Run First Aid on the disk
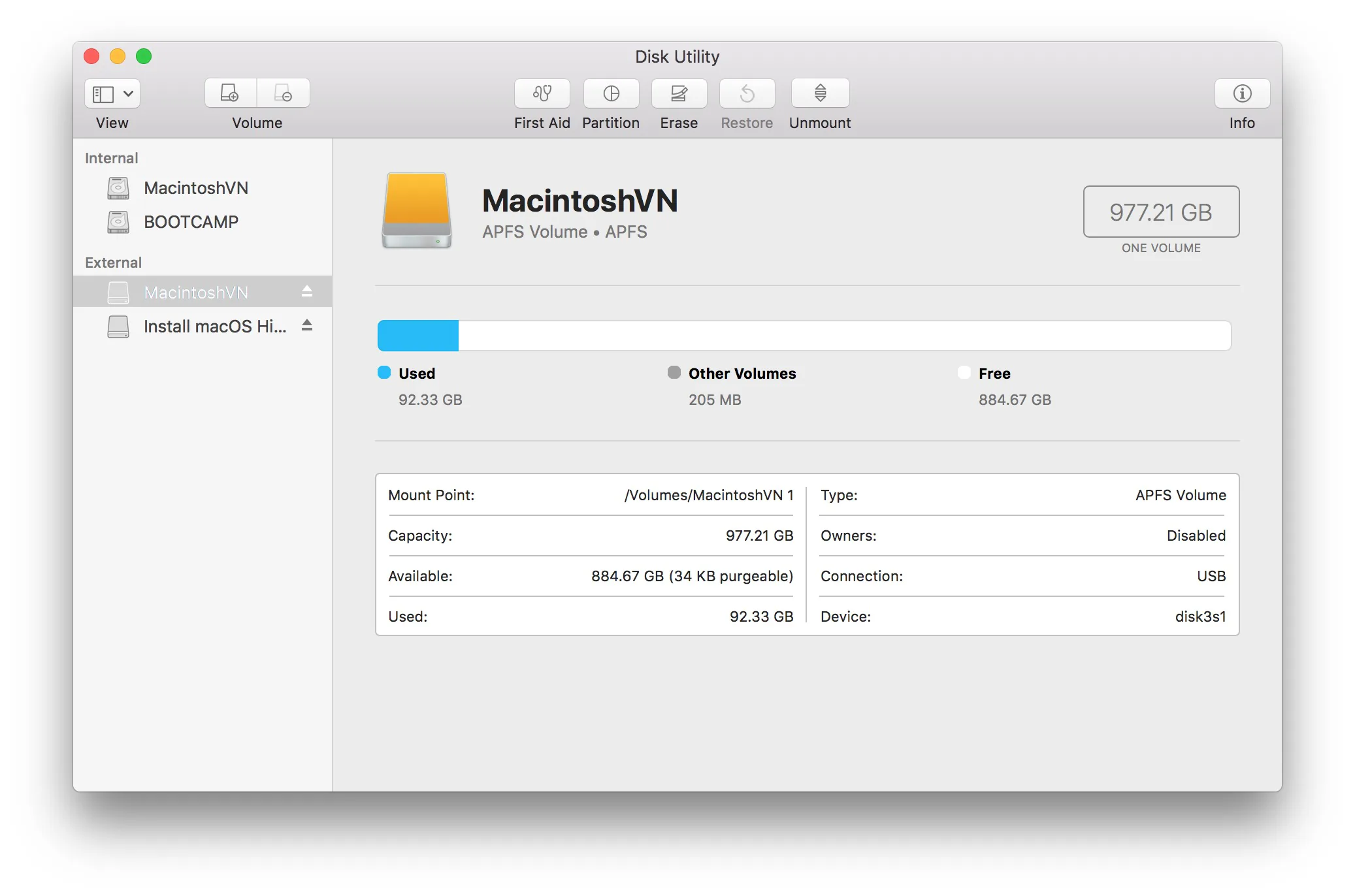 (542, 93)
